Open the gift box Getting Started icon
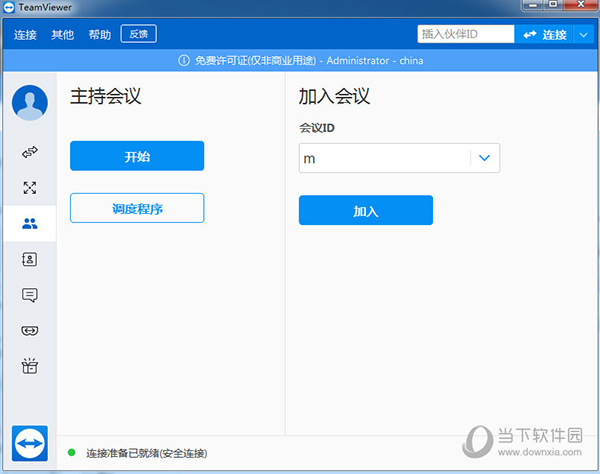This screenshot has height=474, width=600. (29, 366)
